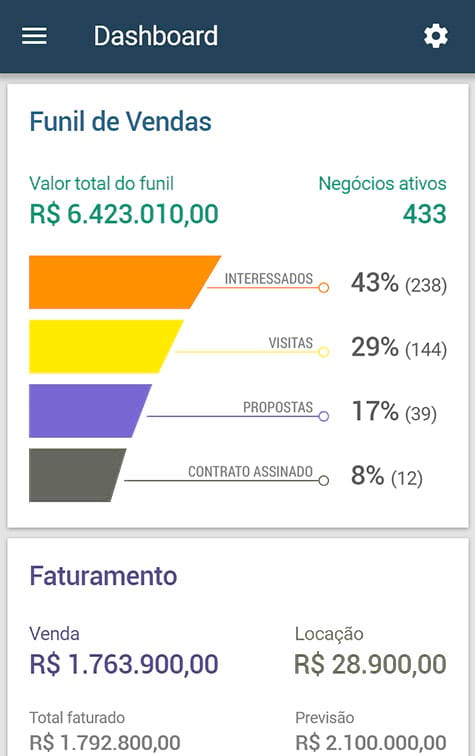Screen dimensions: 475x756
Task: Tap the total funnel value R$ 6.423.010,00
Action: click(x=124, y=214)
